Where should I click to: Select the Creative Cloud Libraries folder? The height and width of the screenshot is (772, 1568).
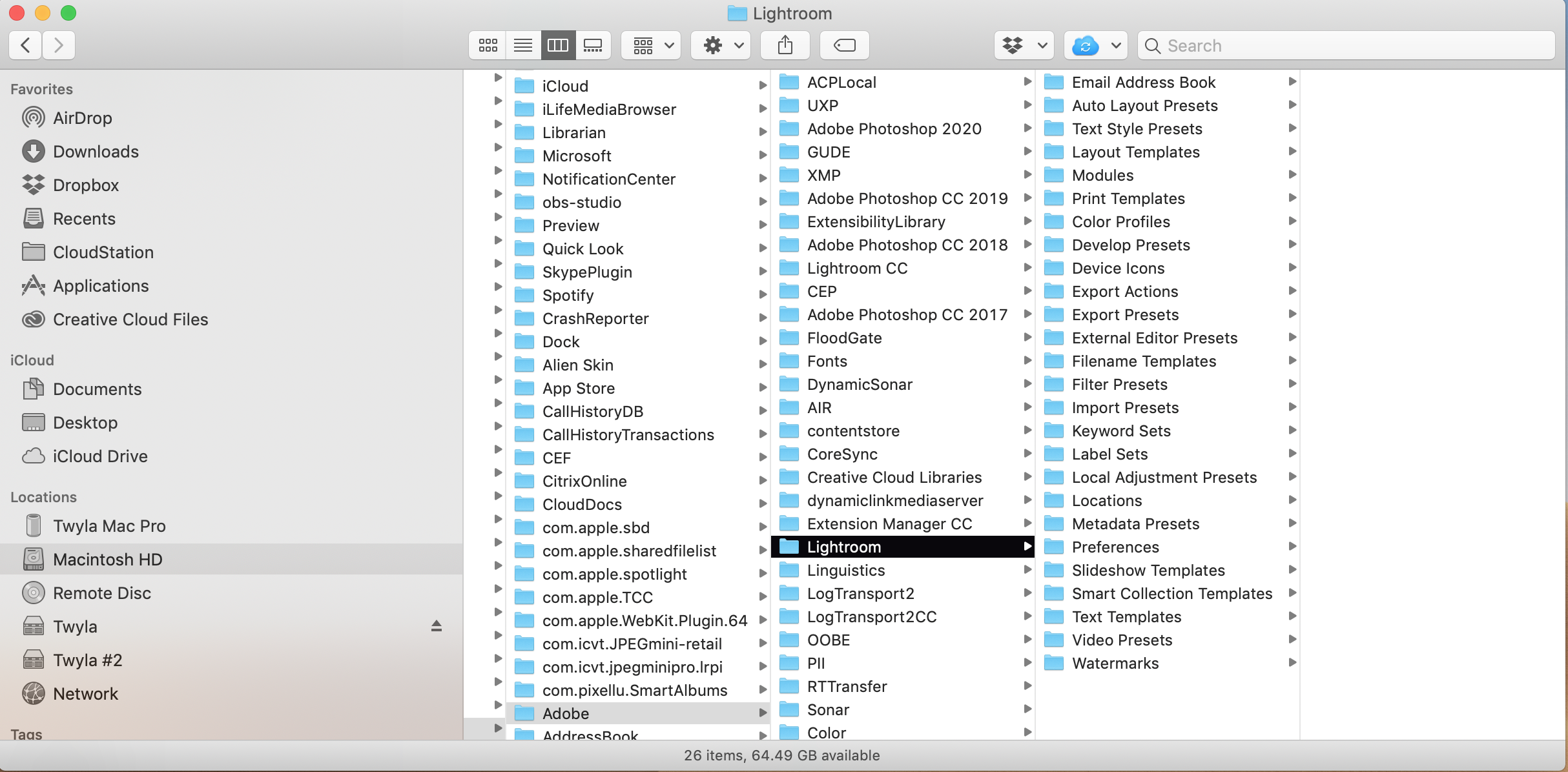click(903, 477)
